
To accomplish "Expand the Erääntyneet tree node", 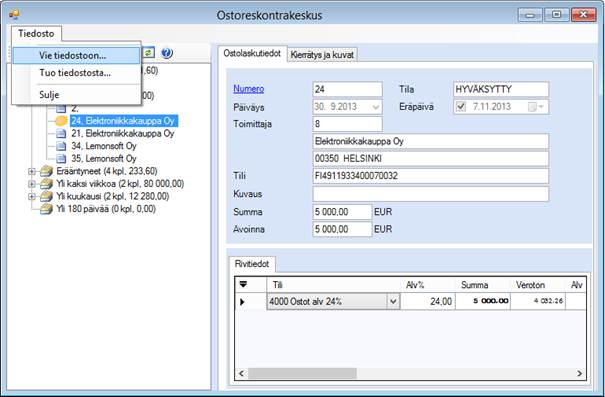I will [x=32, y=171].
